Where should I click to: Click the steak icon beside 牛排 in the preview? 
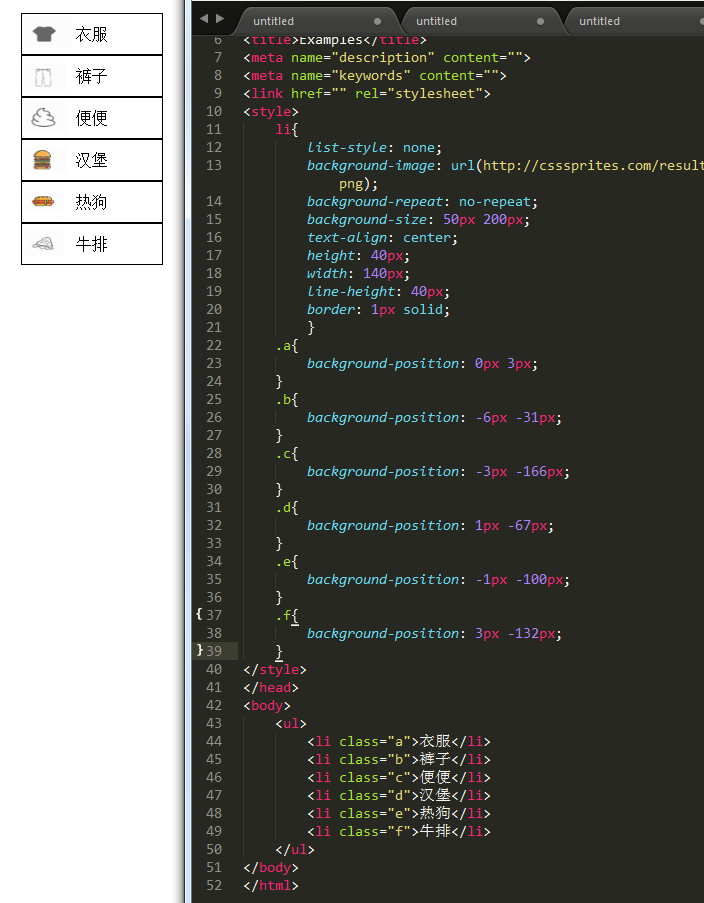click(x=43, y=244)
